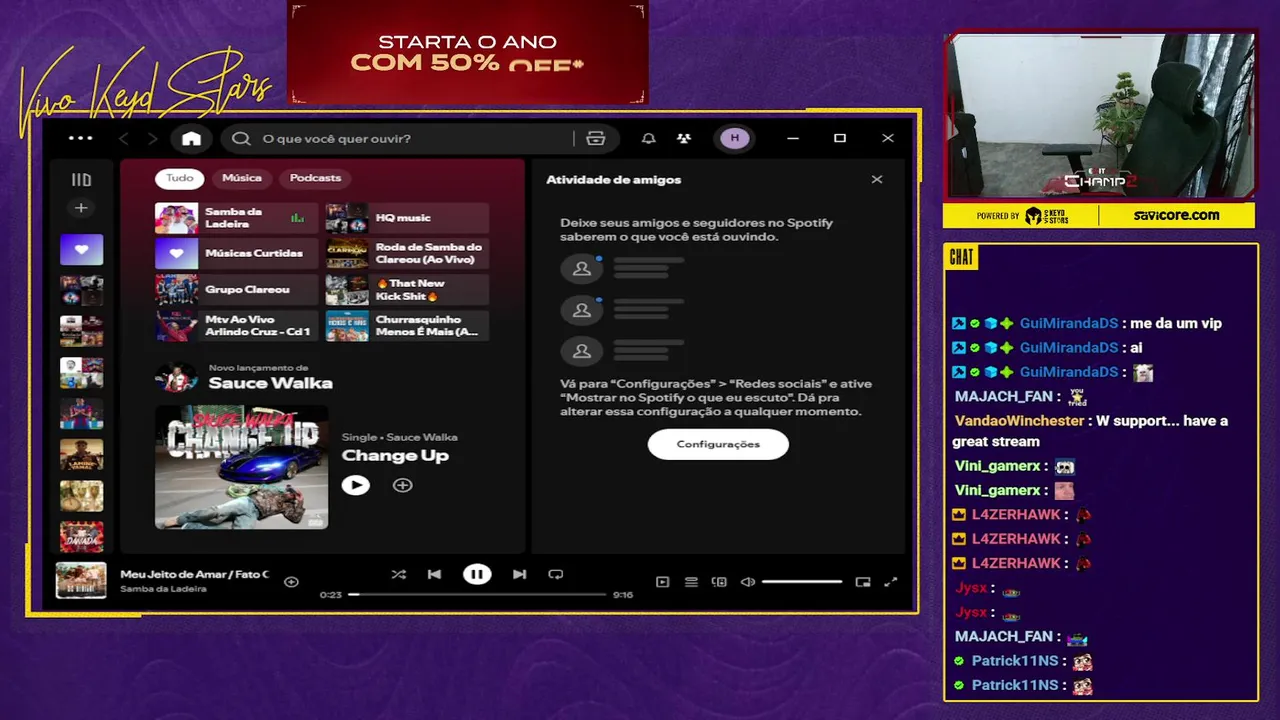Pause playback
Image resolution: width=1280 pixels, height=720 pixels.
pyautogui.click(x=477, y=574)
